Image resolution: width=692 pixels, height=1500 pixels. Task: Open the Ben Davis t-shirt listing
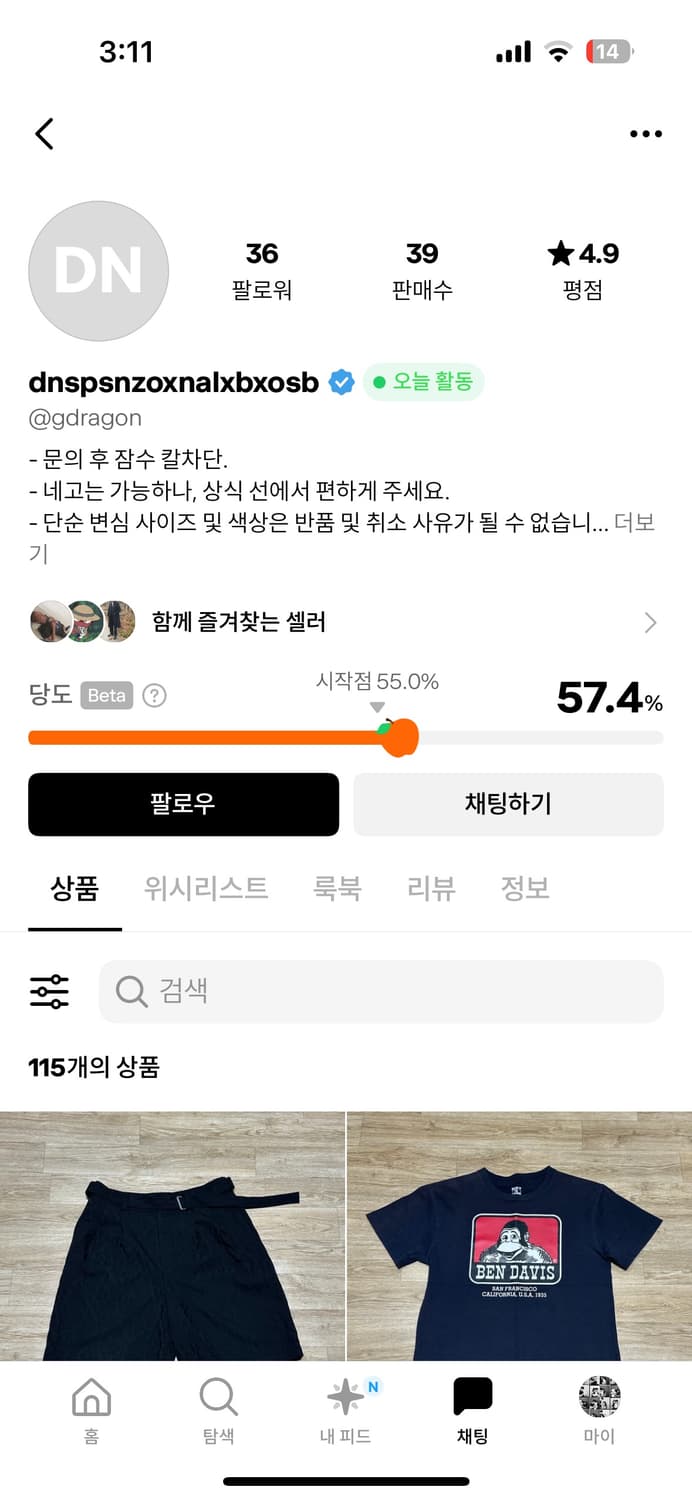pyautogui.click(x=519, y=1240)
